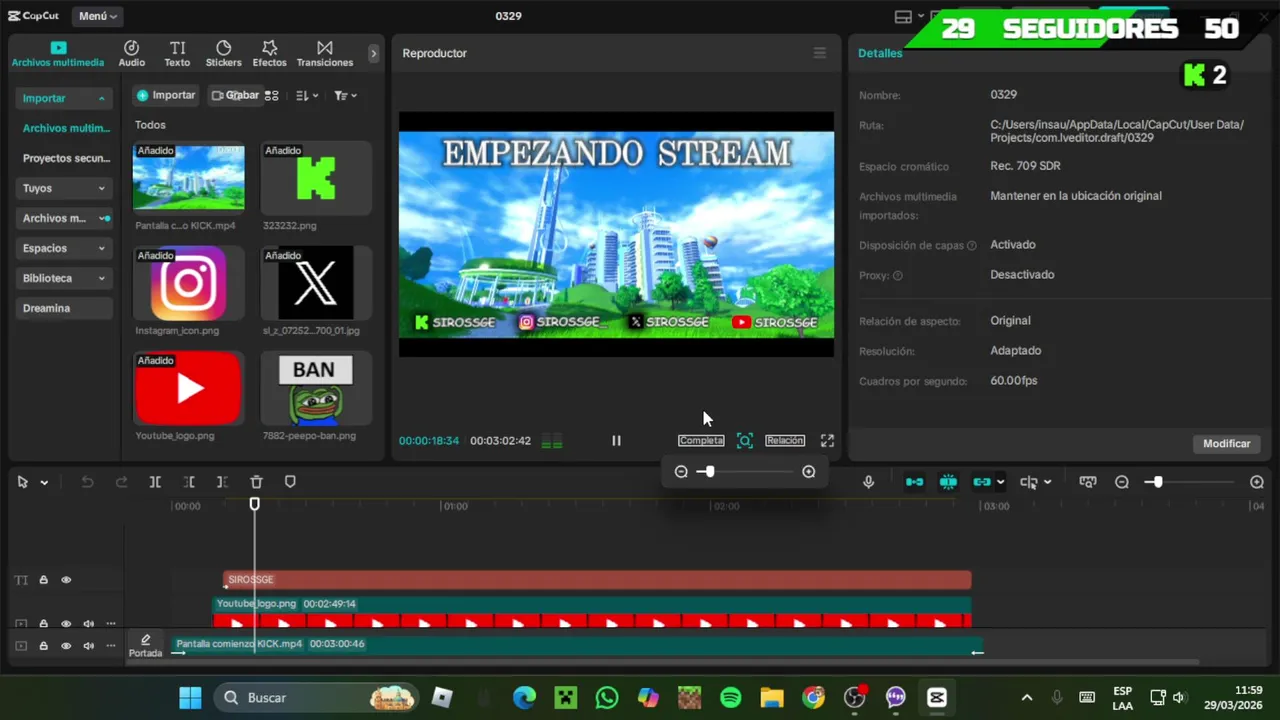Zoom in the player preview

[x=808, y=472]
